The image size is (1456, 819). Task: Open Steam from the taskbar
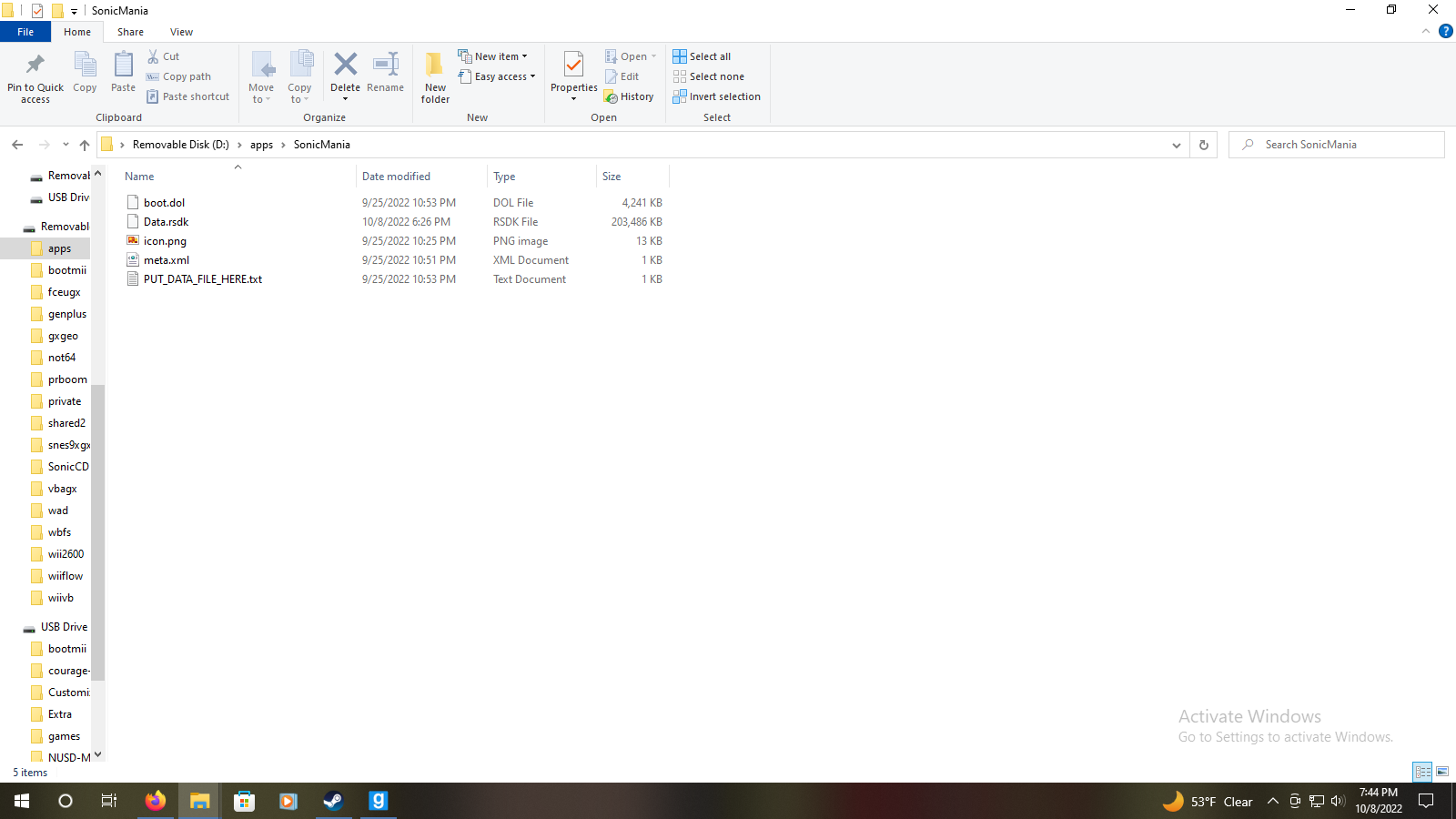coord(333,801)
